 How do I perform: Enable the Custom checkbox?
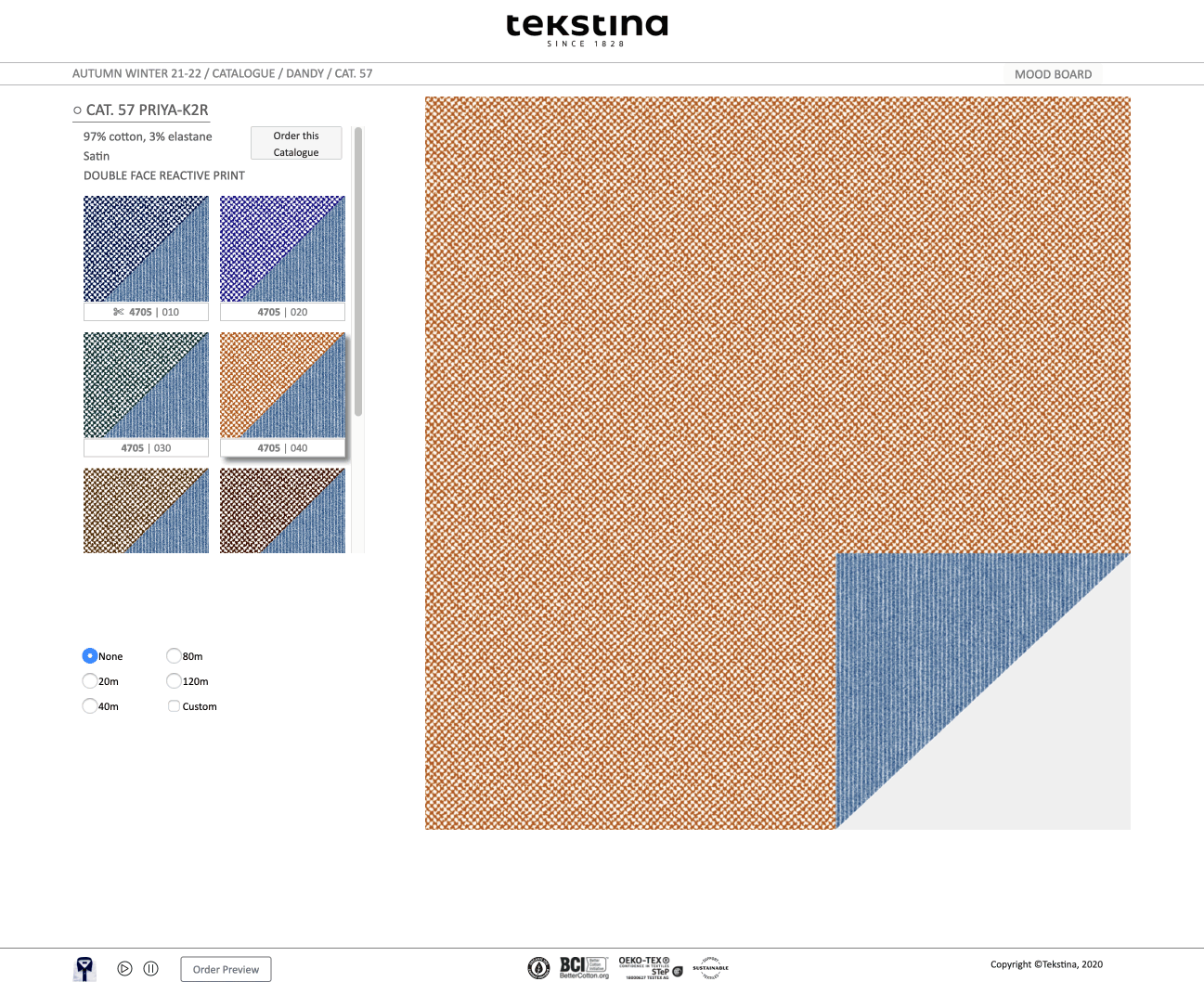[x=174, y=705]
